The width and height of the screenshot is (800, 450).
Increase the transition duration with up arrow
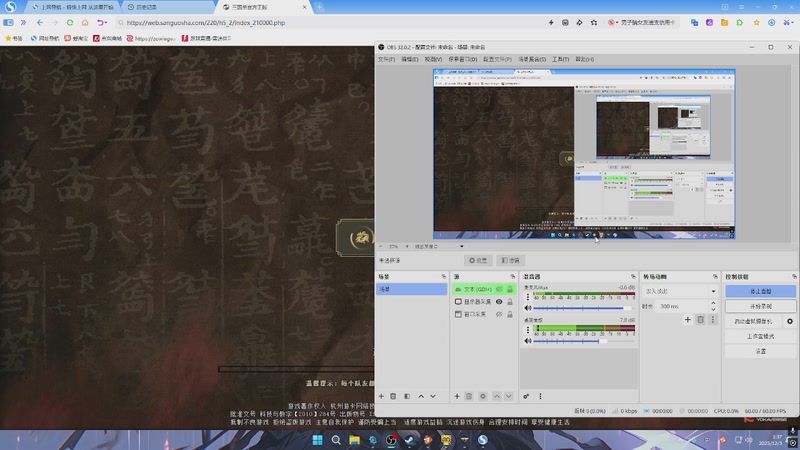[x=713, y=303]
